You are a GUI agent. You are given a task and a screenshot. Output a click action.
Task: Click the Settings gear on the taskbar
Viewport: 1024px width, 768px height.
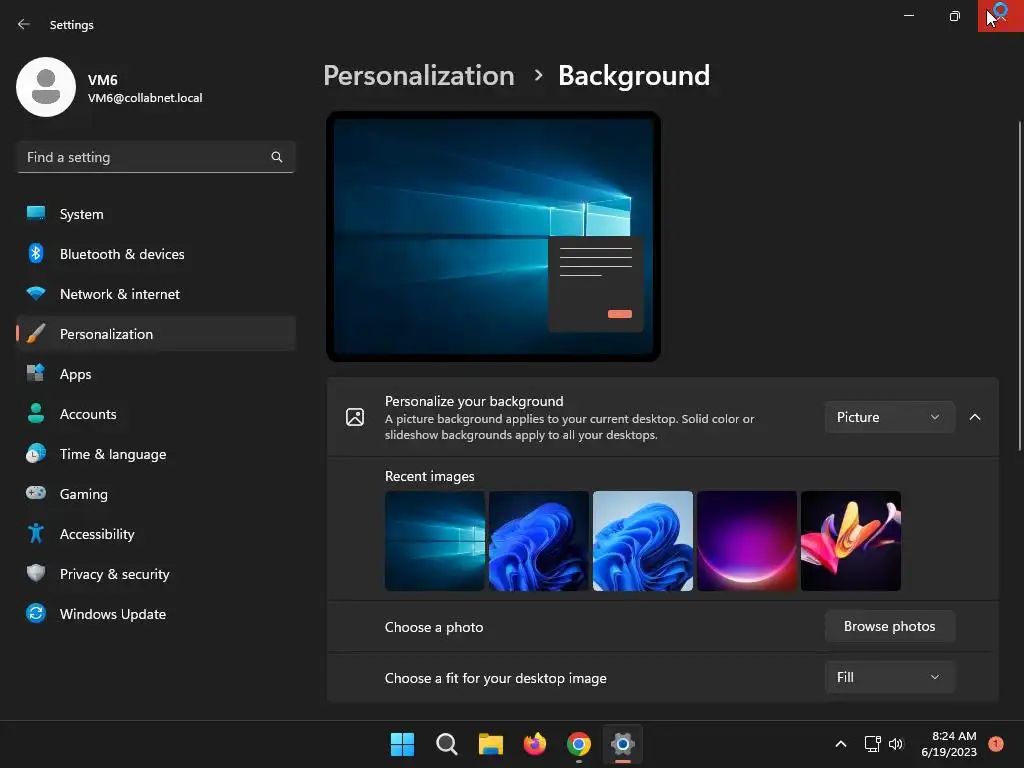[x=623, y=744]
